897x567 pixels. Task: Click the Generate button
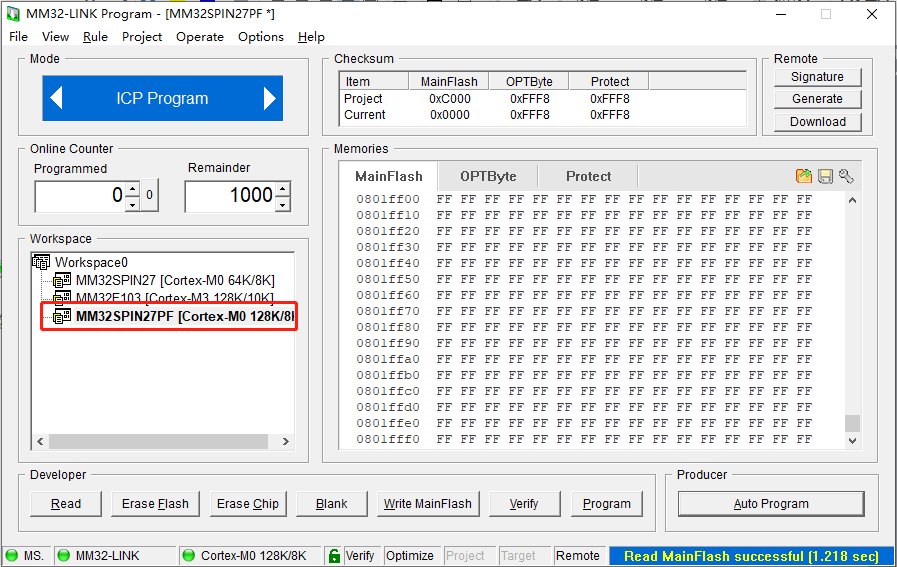[x=817, y=99]
